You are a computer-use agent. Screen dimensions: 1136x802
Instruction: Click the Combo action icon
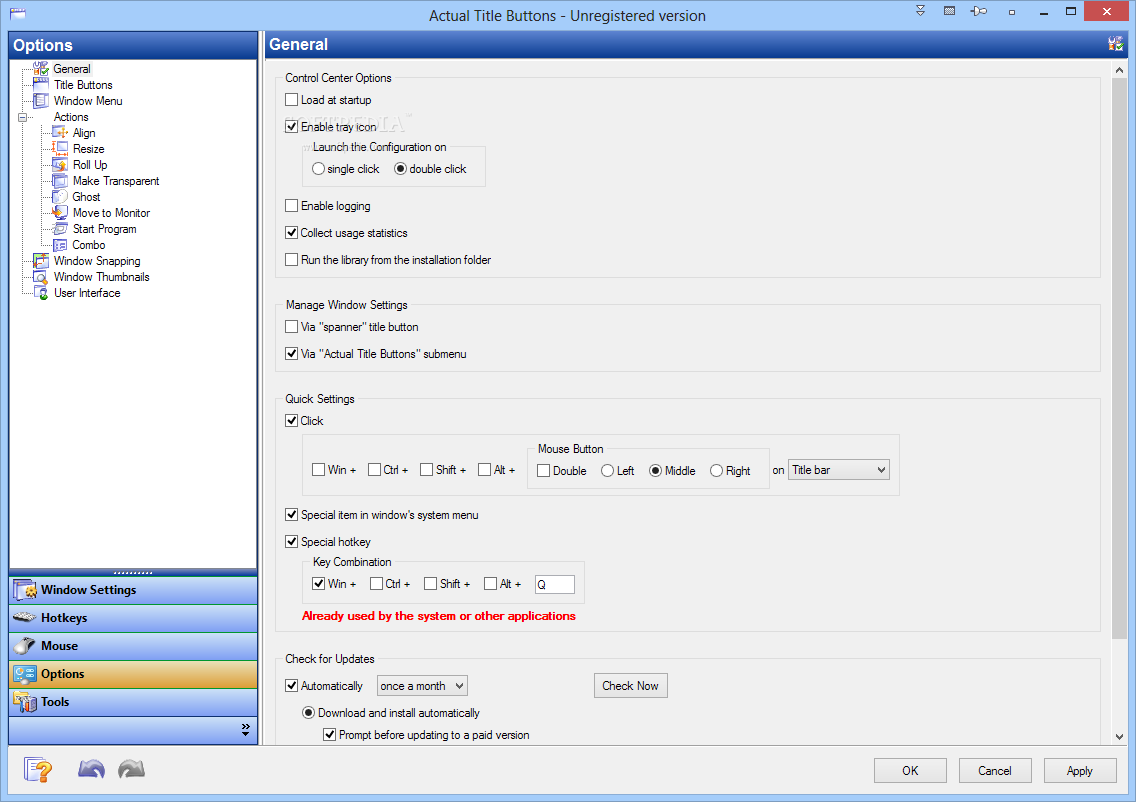click(x=60, y=245)
